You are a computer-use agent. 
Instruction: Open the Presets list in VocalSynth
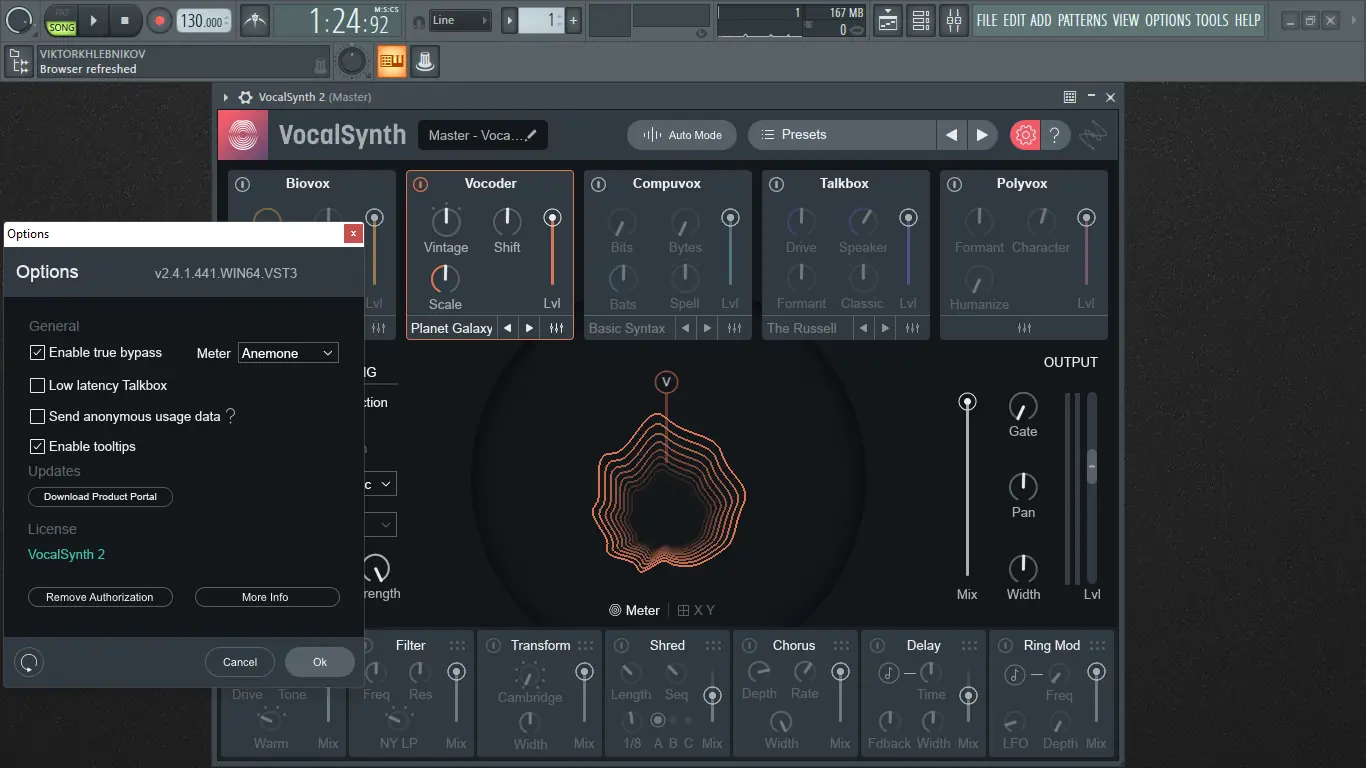(841, 134)
